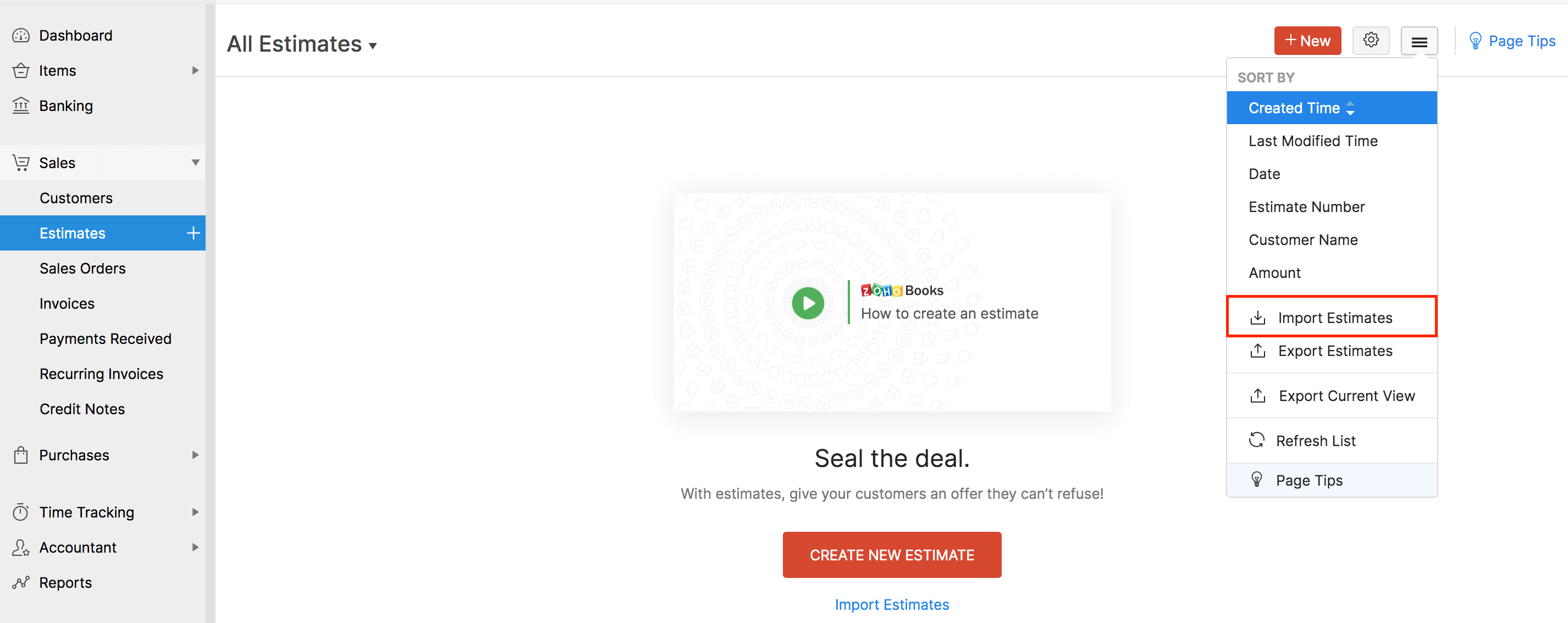Click the settings gear icon
Viewport: 1568px width, 623px height.
(1370, 41)
